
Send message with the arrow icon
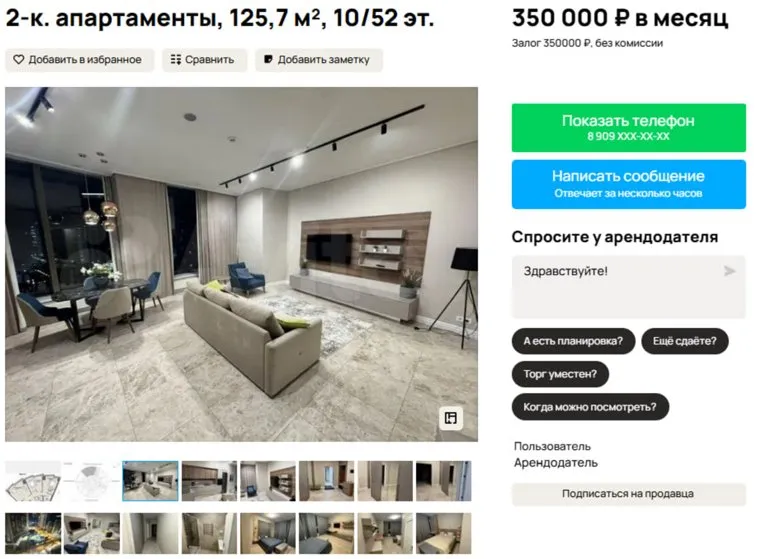(729, 271)
